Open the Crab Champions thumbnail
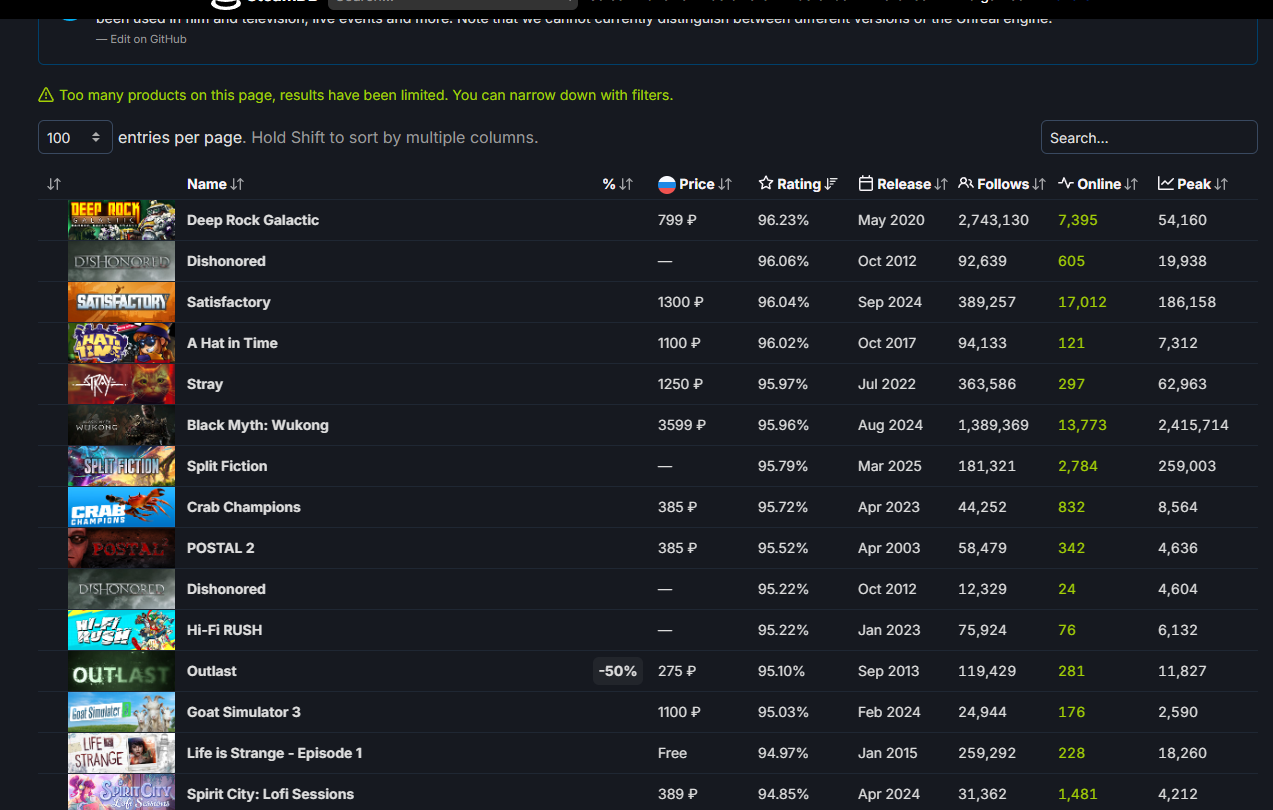1273x810 pixels. click(121, 507)
